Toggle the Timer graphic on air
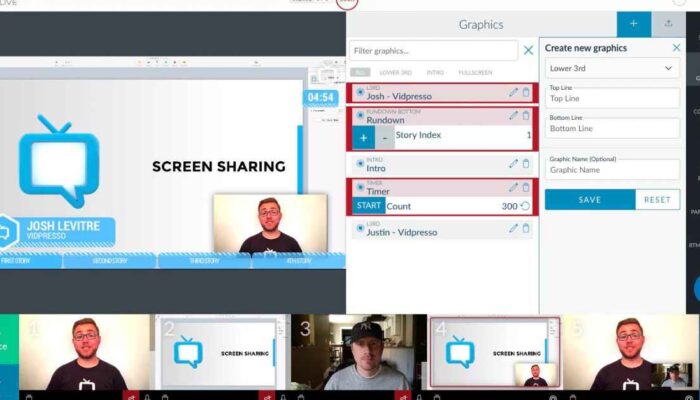Image resolution: width=700 pixels, height=400 pixels. pyautogui.click(x=360, y=187)
